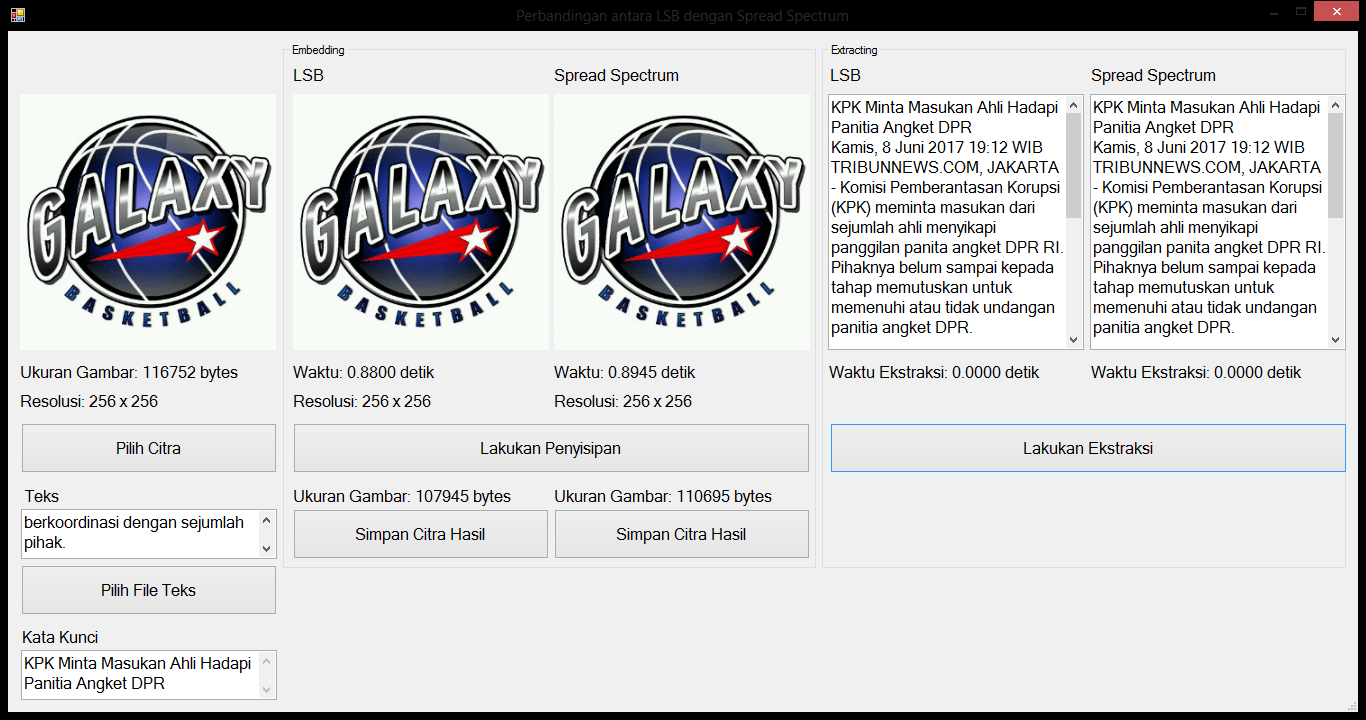Click down arrow of LSB extracted text scrollbar
The width and height of the screenshot is (1366, 720).
pos(1074,340)
